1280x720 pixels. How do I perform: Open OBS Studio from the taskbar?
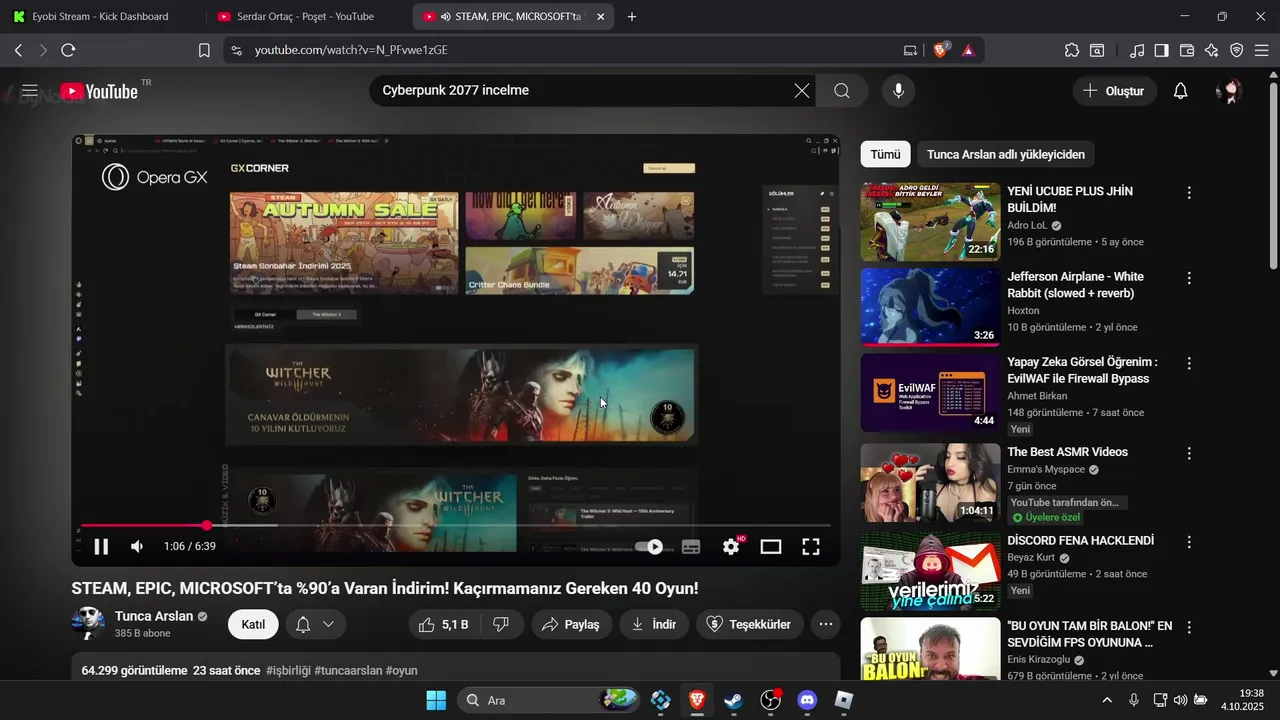[x=770, y=700]
